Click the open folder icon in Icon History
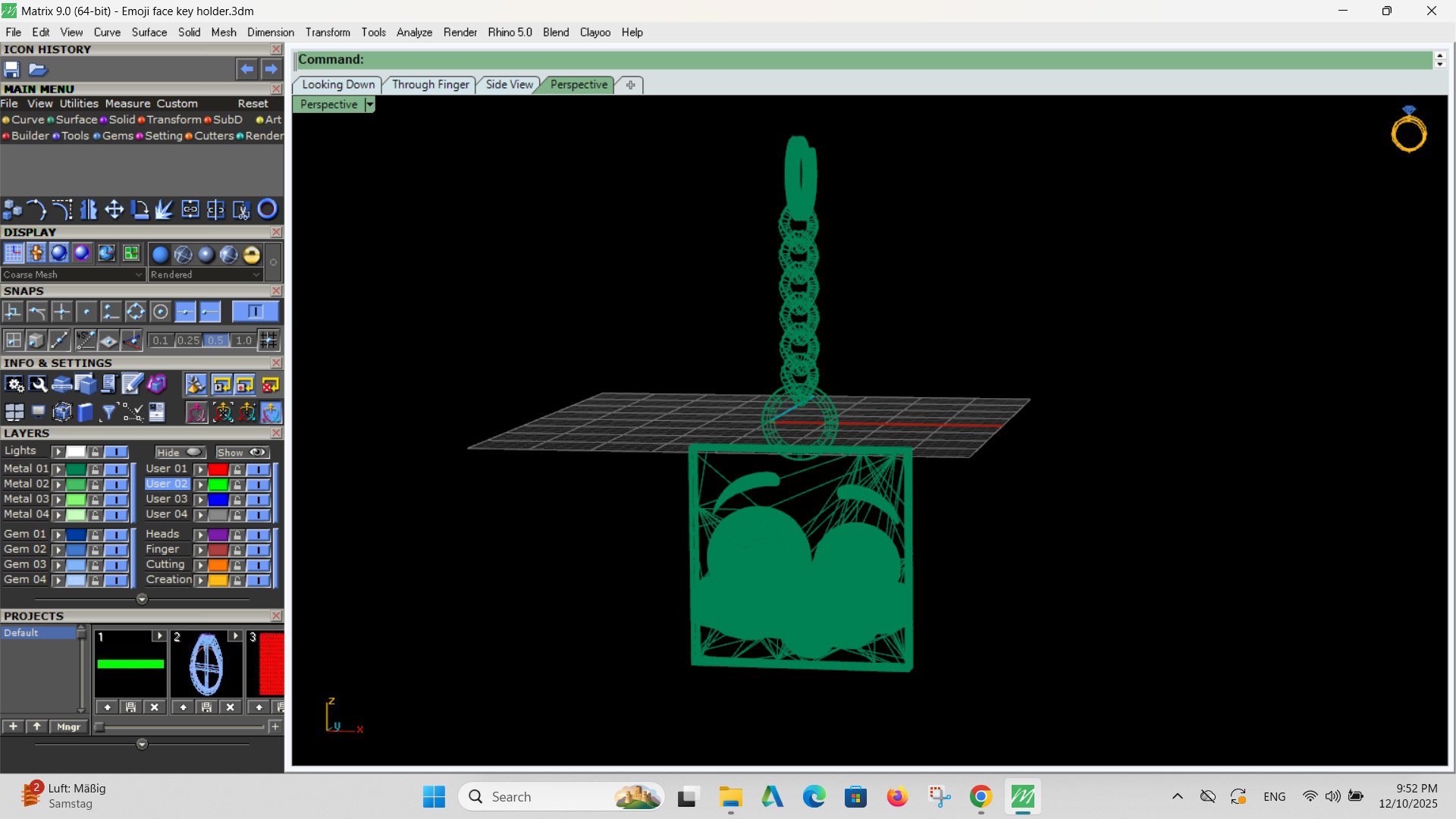This screenshot has width=1456, height=819. [38, 69]
